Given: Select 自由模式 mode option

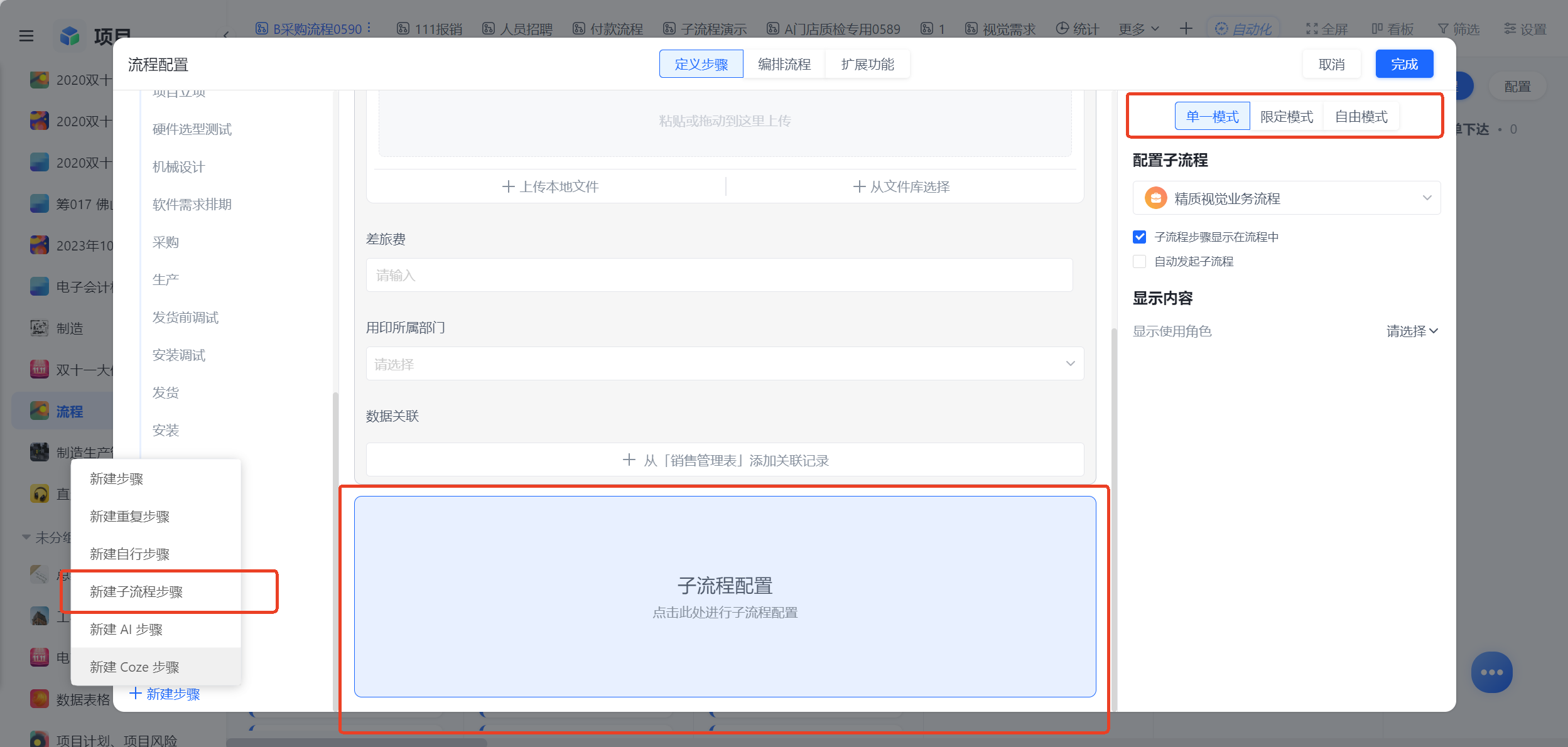Looking at the screenshot, I should pyautogui.click(x=1361, y=117).
